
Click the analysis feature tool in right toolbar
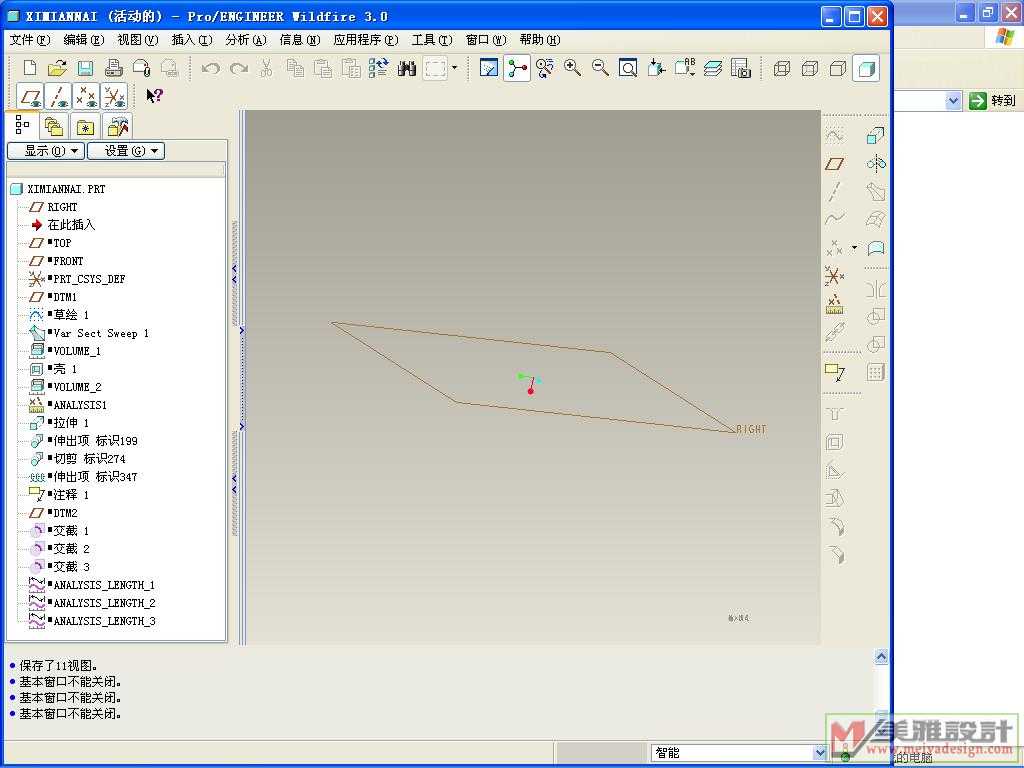tap(835, 304)
